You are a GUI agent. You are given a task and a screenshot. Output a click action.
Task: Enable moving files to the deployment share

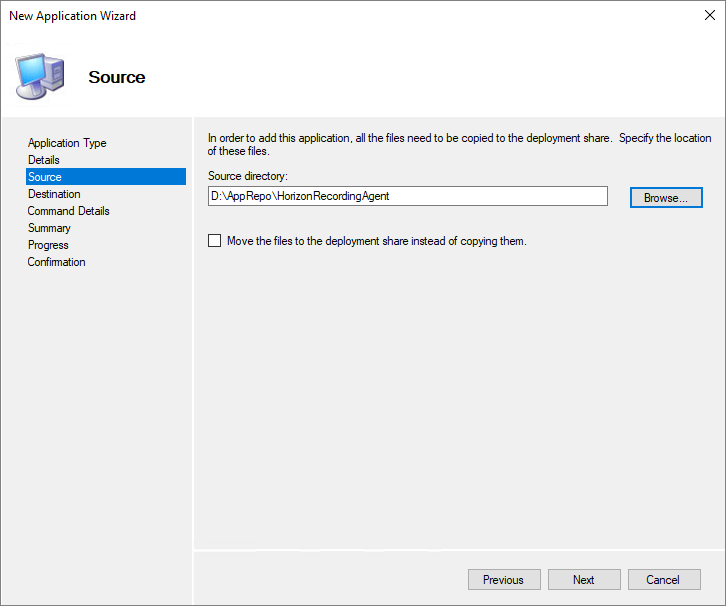(214, 241)
